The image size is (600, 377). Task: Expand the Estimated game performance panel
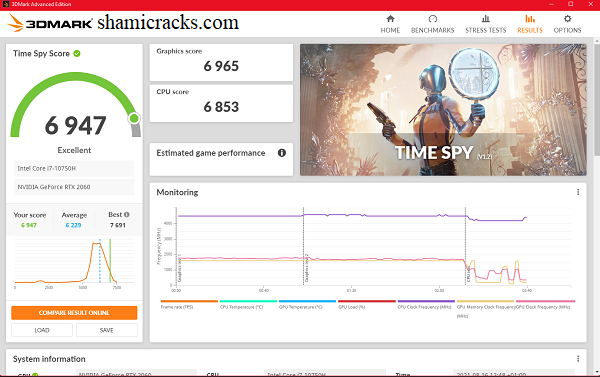[221, 160]
